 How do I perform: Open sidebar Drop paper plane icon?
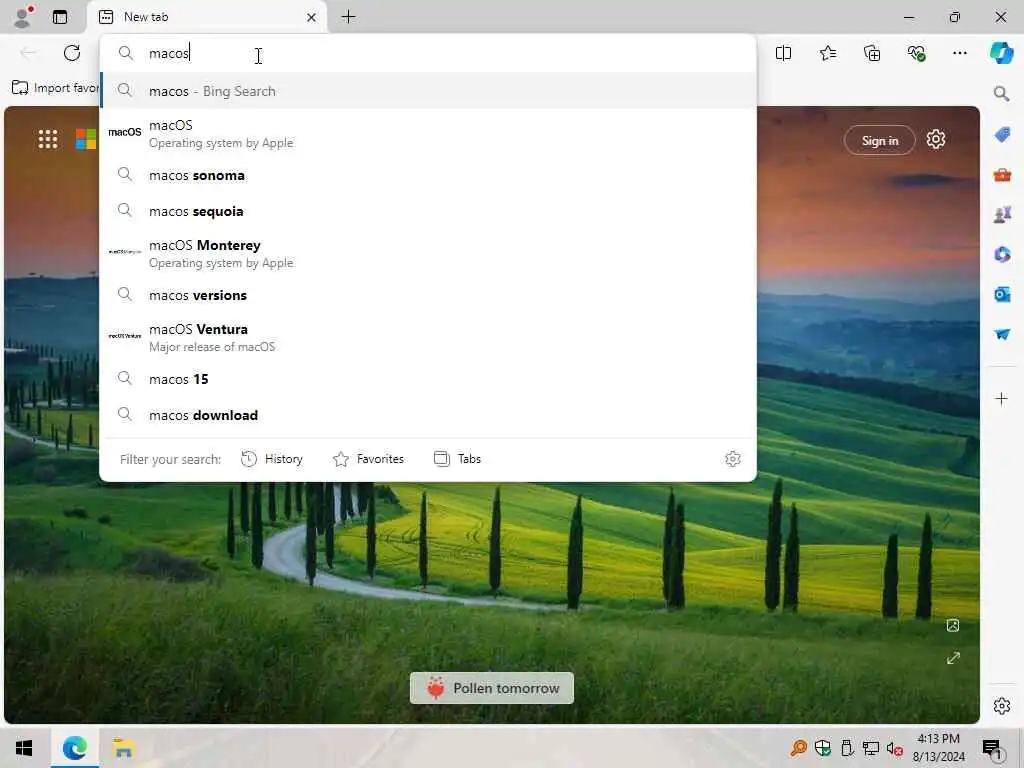(x=1002, y=334)
